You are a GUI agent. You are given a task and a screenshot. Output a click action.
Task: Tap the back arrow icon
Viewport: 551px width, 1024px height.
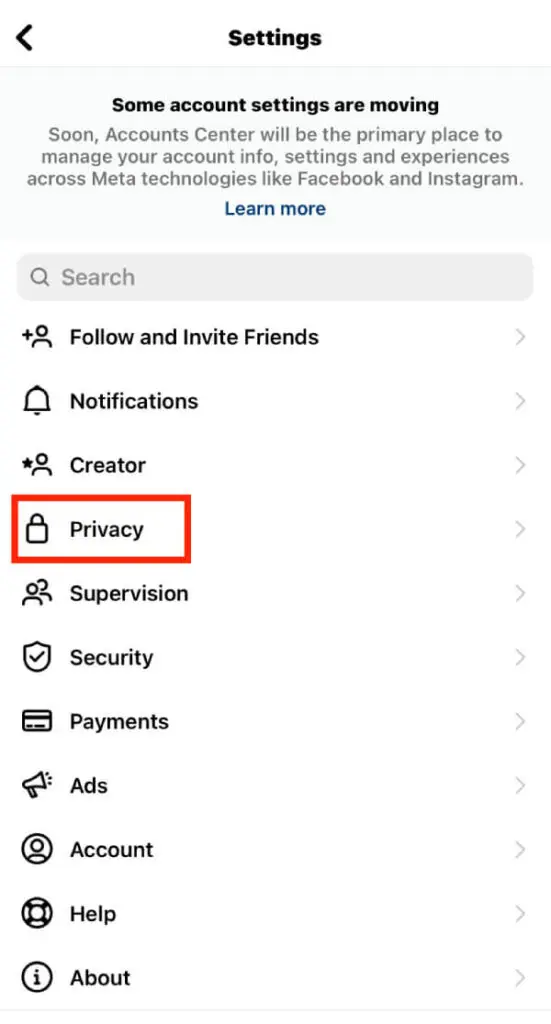coord(25,37)
